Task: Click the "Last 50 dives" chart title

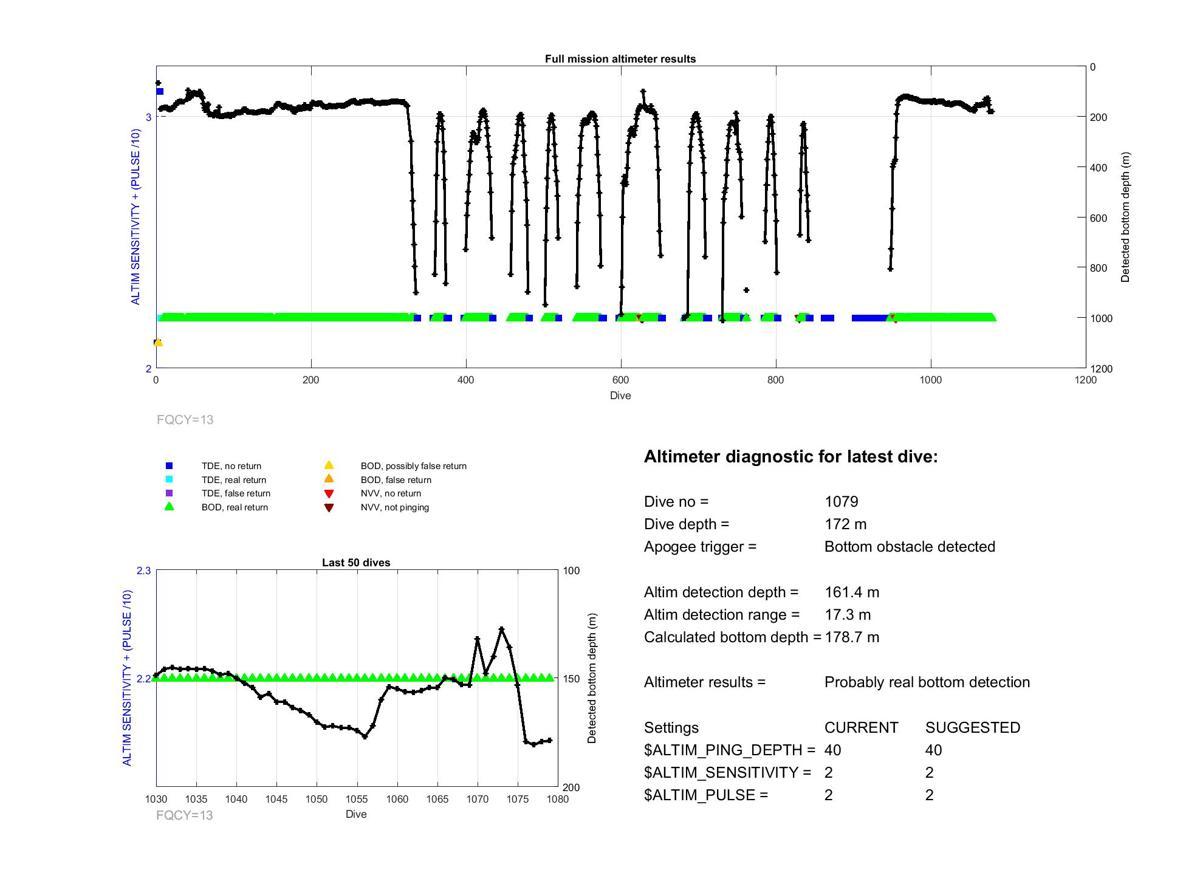Action: click(356, 563)
